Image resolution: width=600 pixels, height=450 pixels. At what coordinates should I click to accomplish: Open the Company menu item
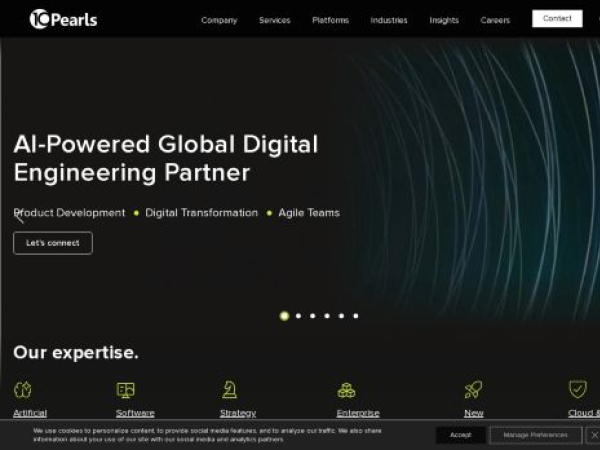219,20
